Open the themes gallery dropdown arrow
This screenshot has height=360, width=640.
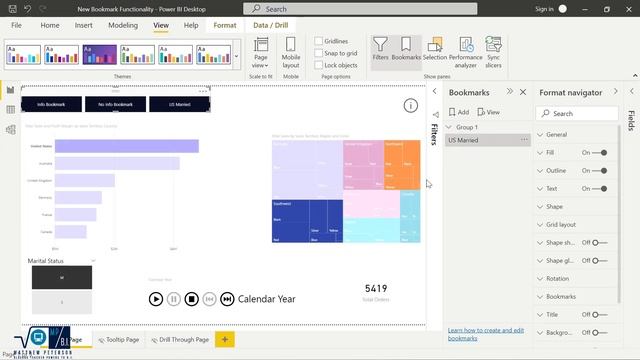(236, 56)
